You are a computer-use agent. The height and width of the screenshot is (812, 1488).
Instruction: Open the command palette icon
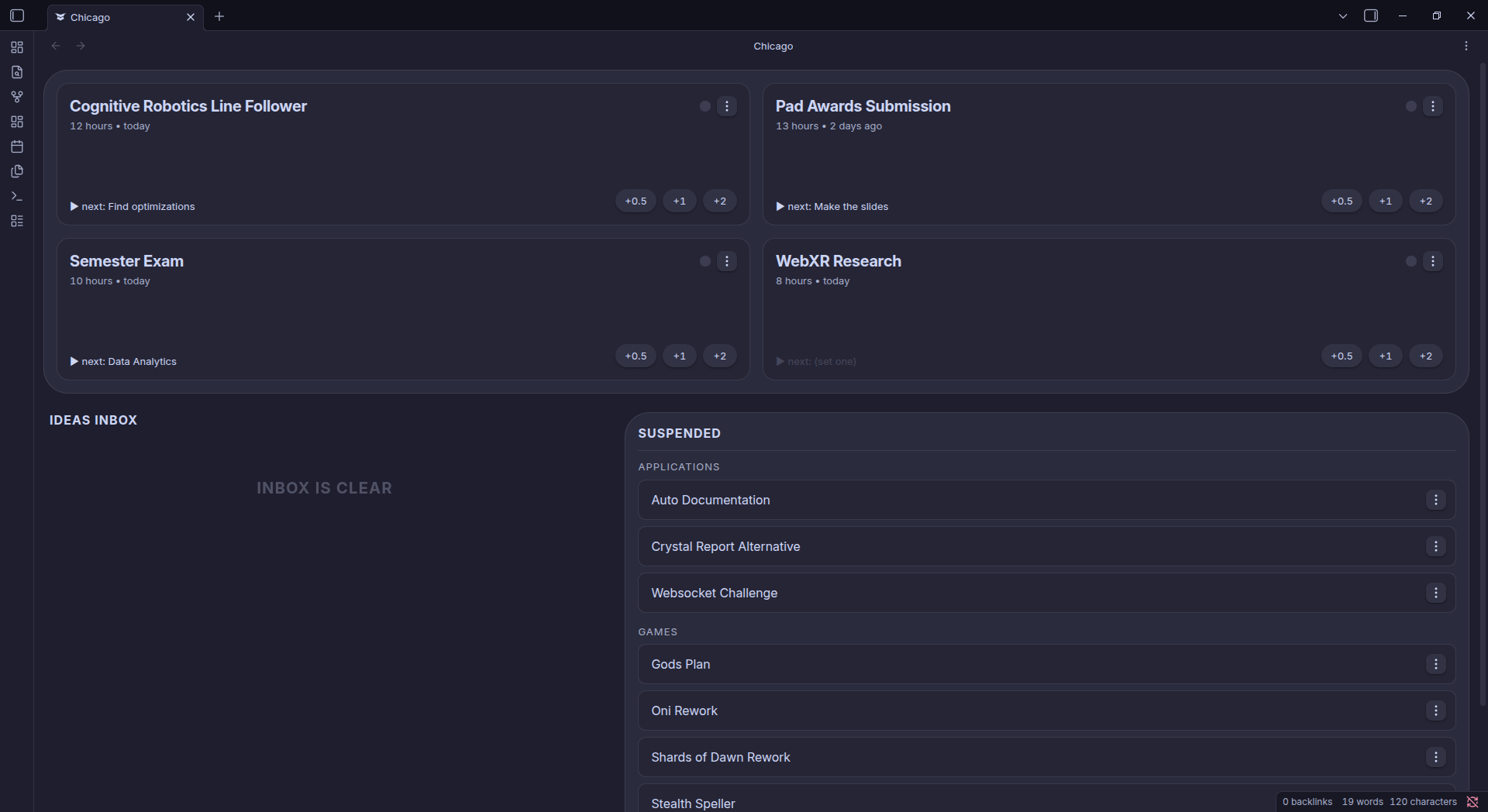point(17,196)
